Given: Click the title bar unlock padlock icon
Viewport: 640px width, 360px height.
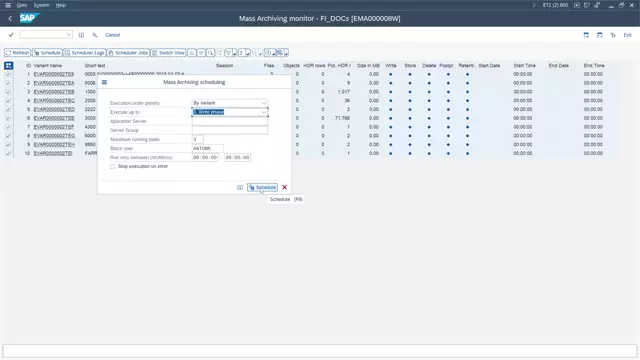Looking at the screenshot, I should [597, 5].
